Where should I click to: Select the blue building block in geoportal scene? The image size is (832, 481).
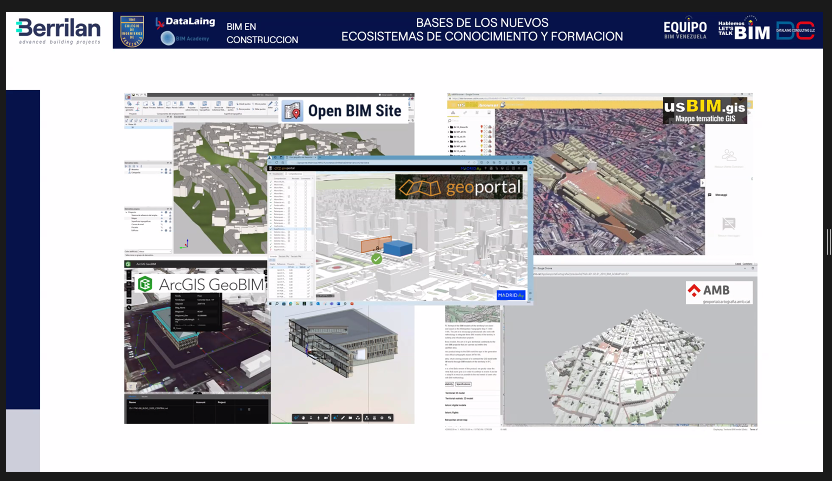click(x=398, y=248)
